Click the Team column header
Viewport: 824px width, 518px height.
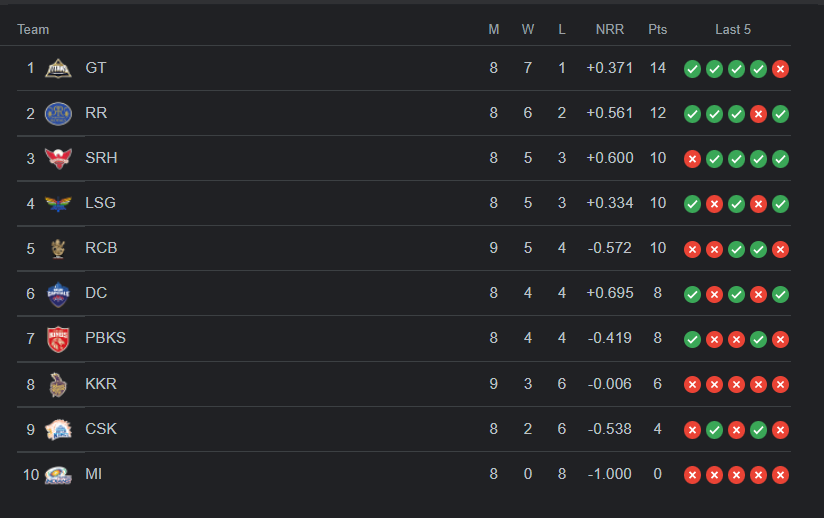click(33, 30)
